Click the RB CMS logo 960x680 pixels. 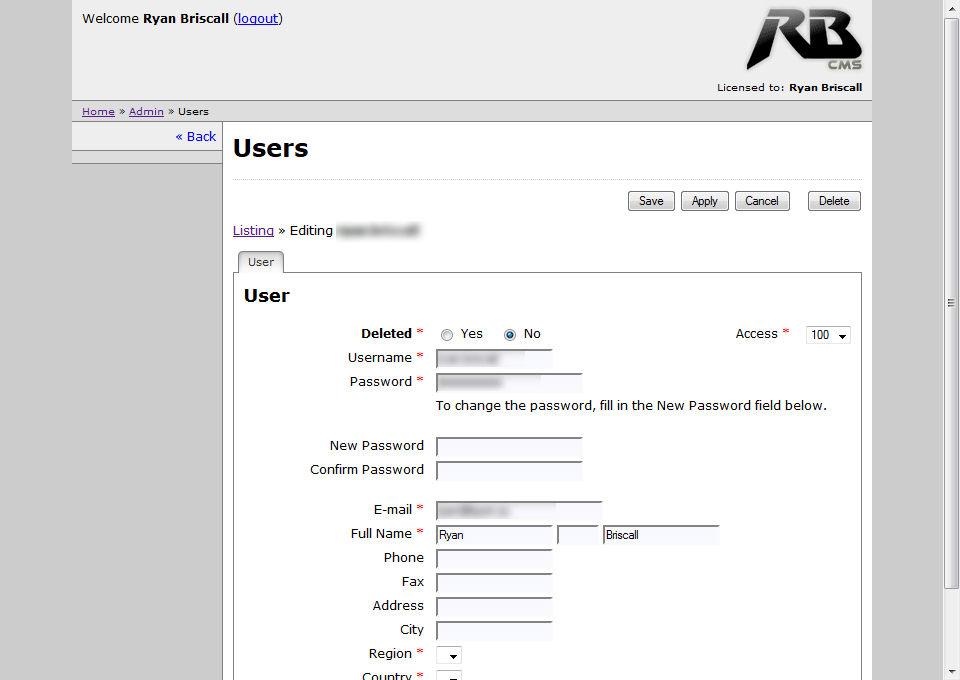(x=803, y=40)
